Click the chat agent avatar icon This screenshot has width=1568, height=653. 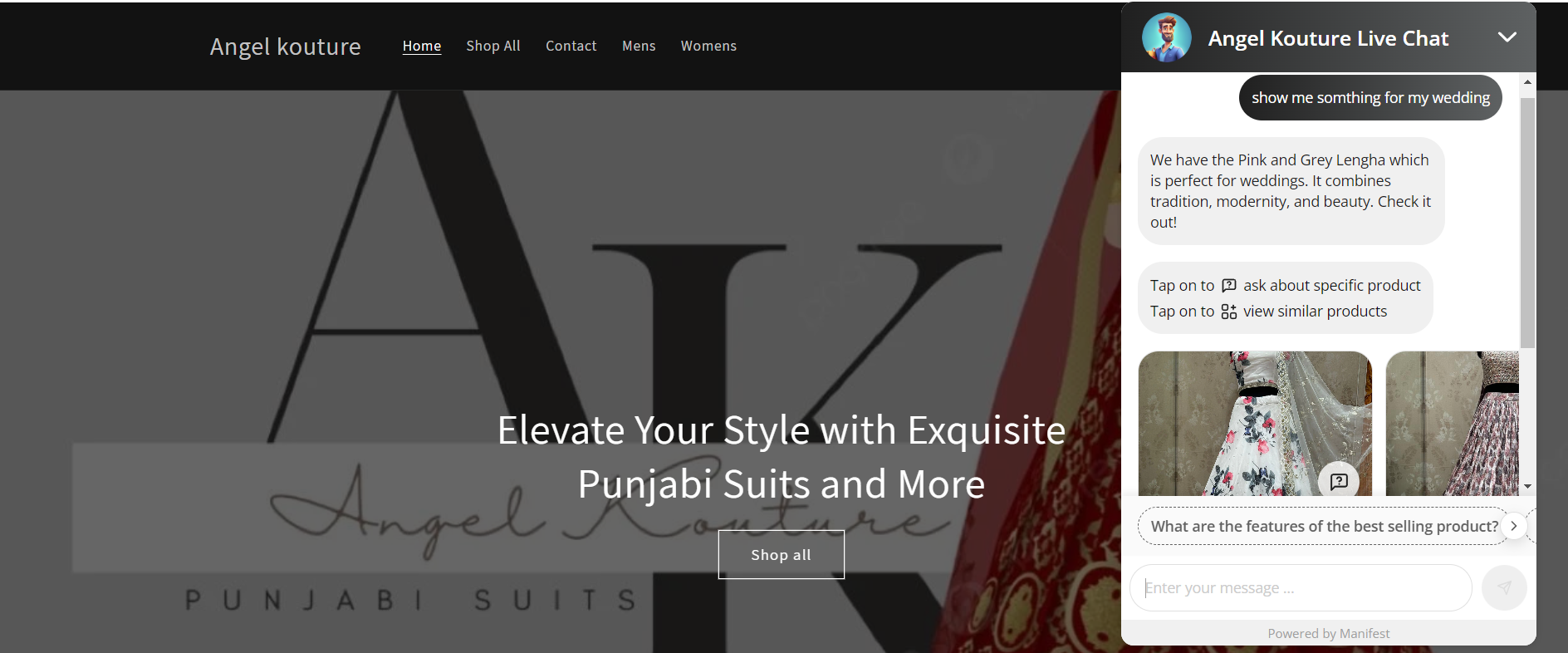1166,38
